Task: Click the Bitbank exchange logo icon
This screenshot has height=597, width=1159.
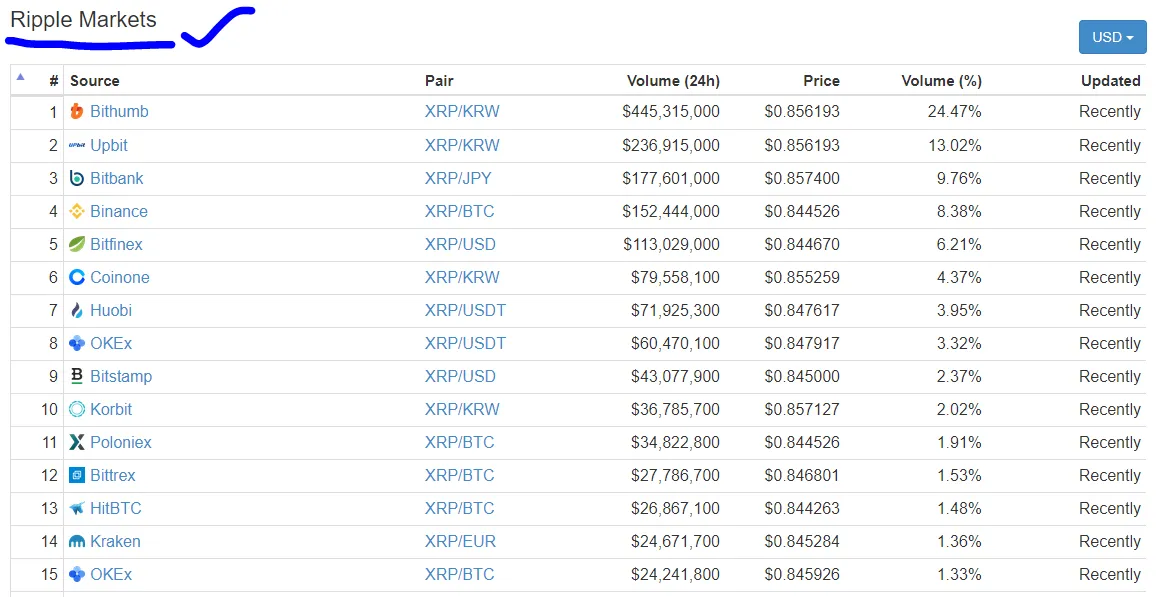Action: [77, 178]
